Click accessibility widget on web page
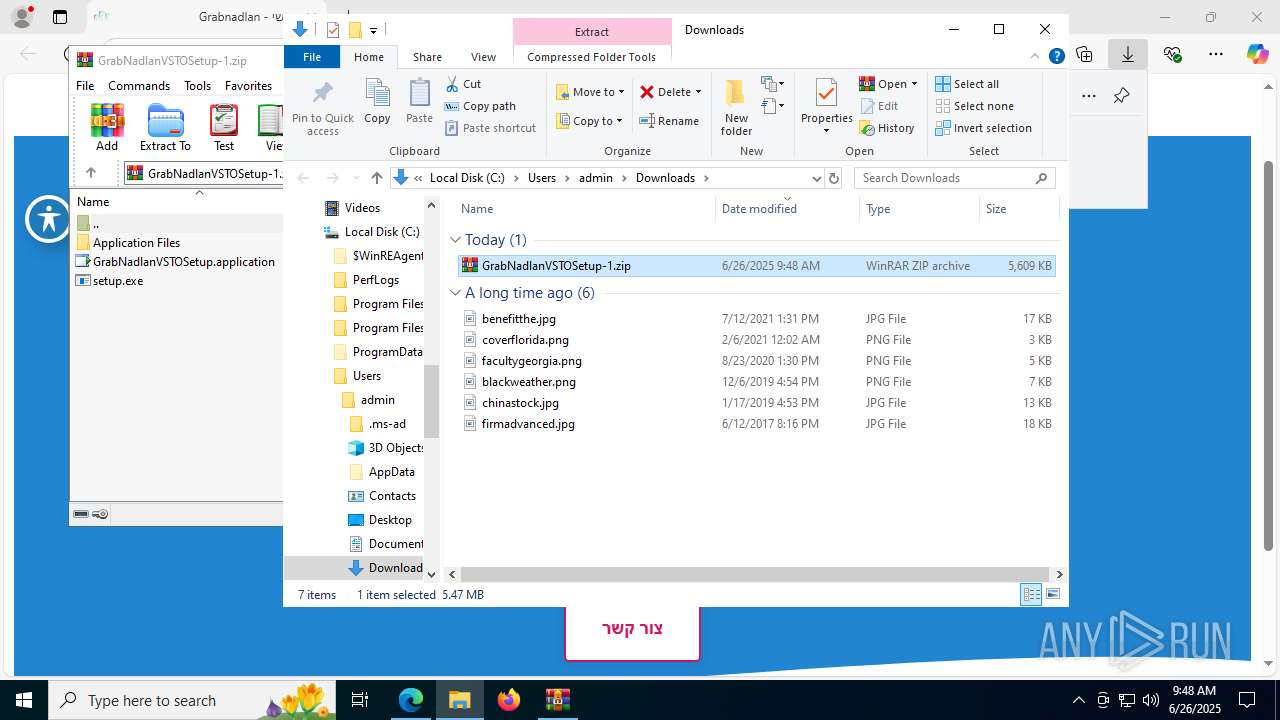 point(49,219)
